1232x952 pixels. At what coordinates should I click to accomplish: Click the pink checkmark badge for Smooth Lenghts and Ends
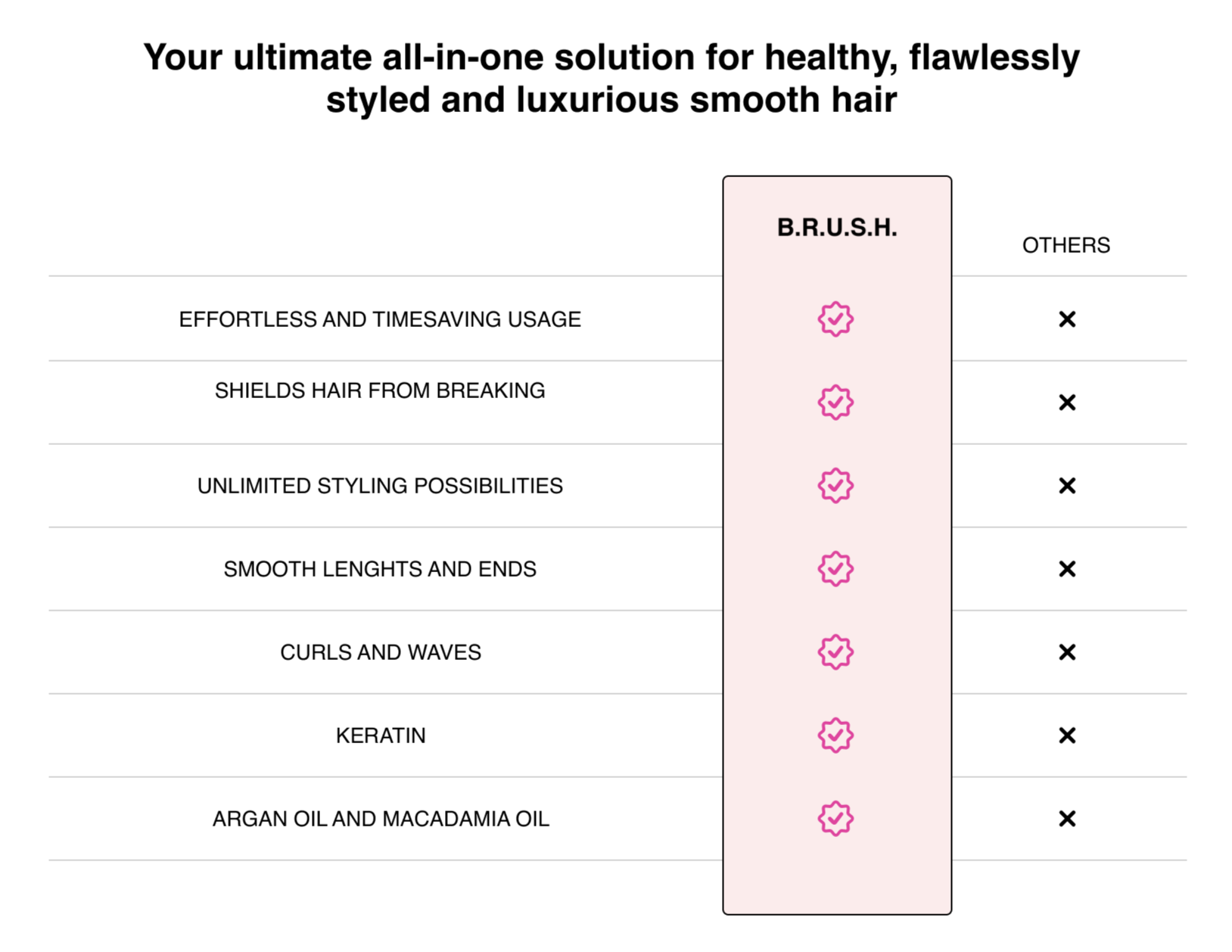(x=835, y=569)
